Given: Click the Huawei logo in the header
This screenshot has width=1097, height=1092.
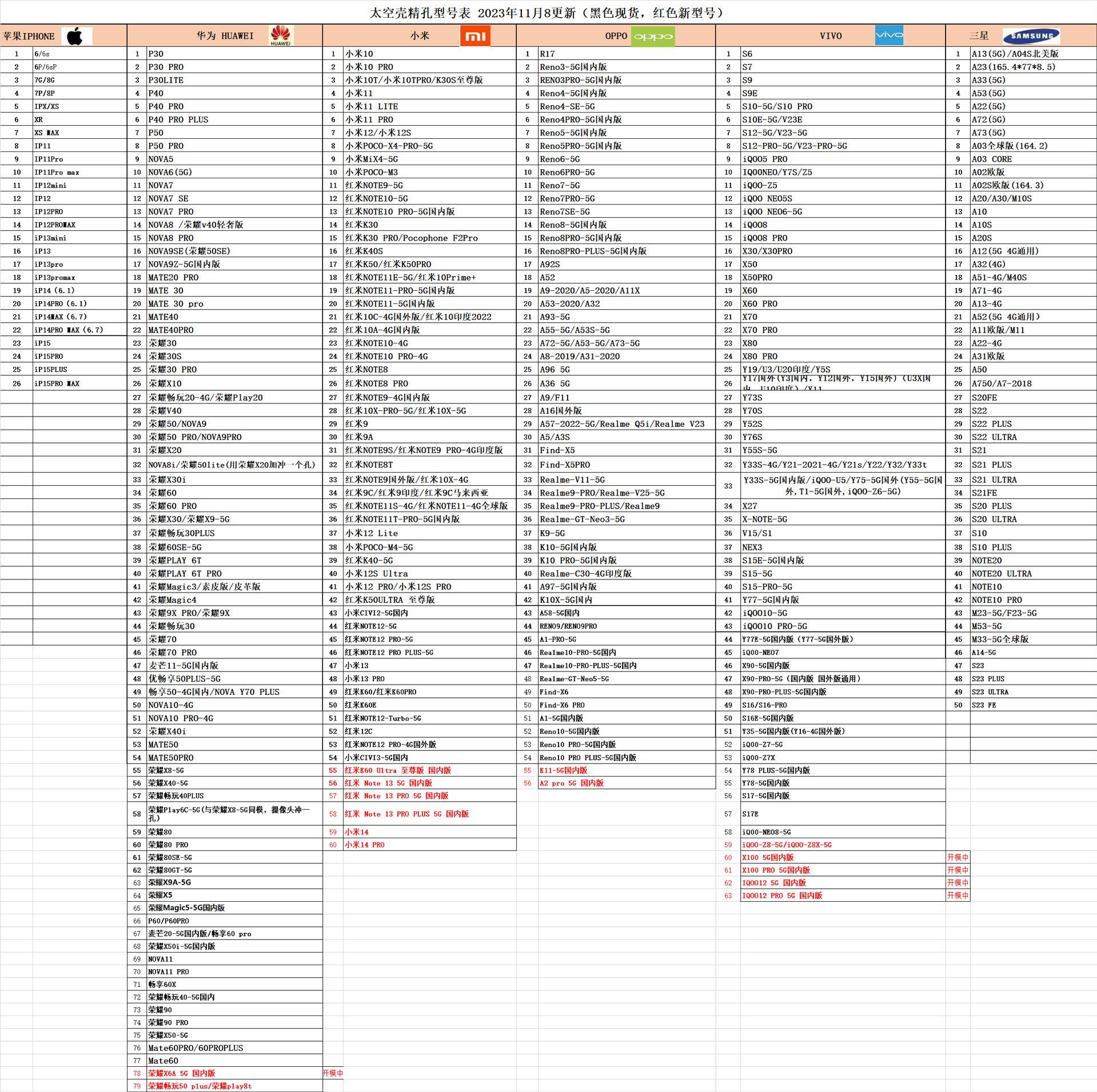Looking at the screenshot, I should click(281, 35).
